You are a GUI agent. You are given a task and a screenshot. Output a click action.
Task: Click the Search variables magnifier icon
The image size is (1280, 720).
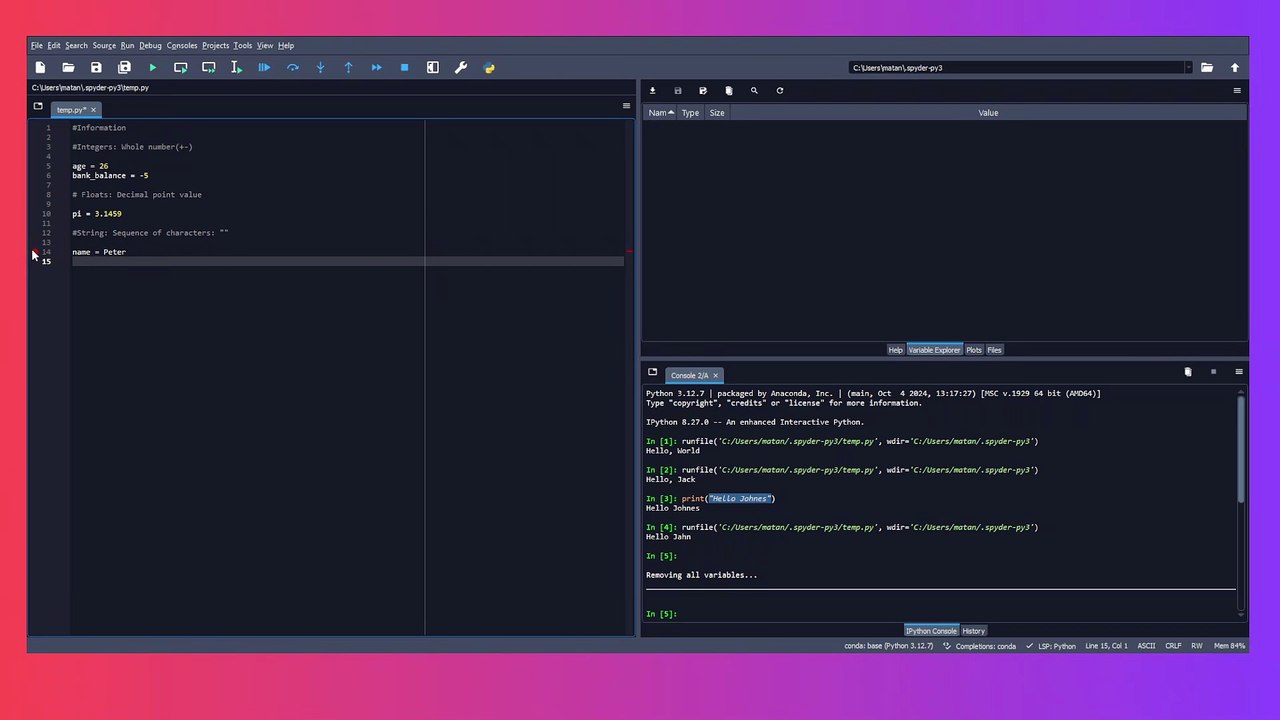pos(754,91)
